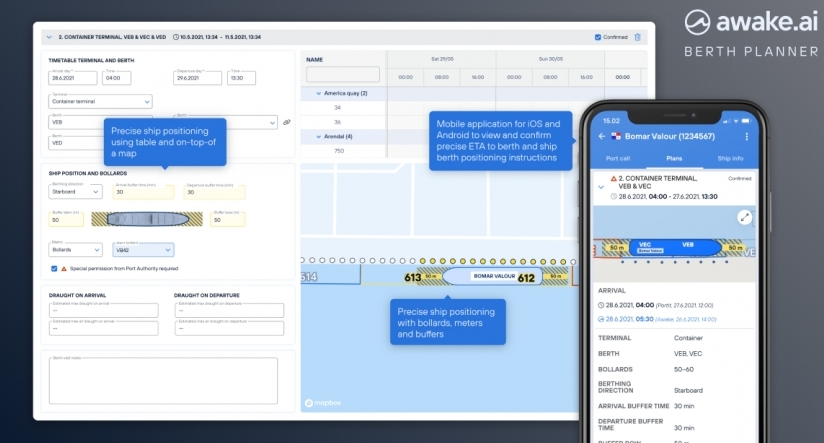The image size is (824, 443).
Task: Select berth row 34 under America quay
Action: pos(337,108)
